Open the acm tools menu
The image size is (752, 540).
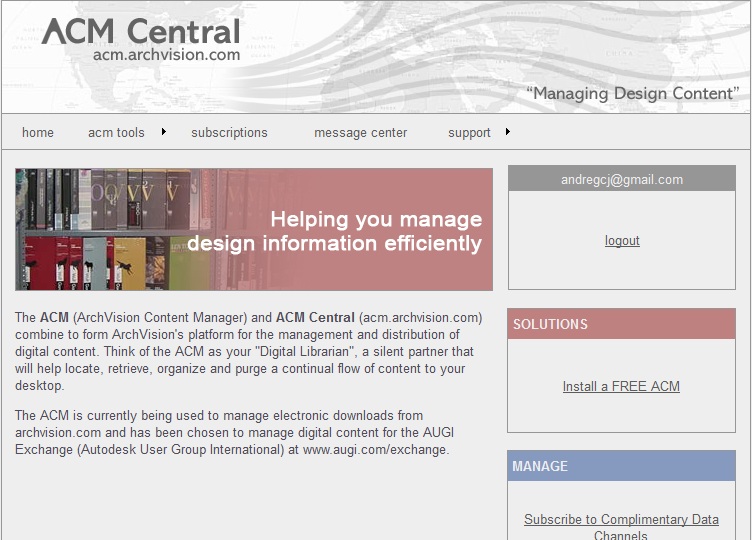point(116,132)
